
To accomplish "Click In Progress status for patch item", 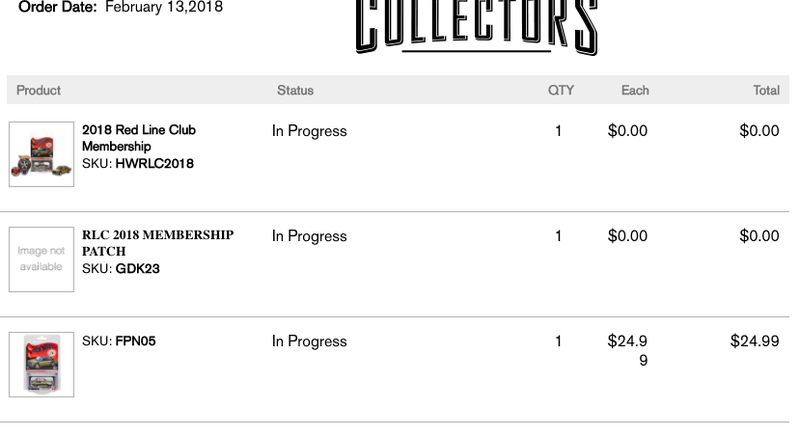I will (309, 236).
